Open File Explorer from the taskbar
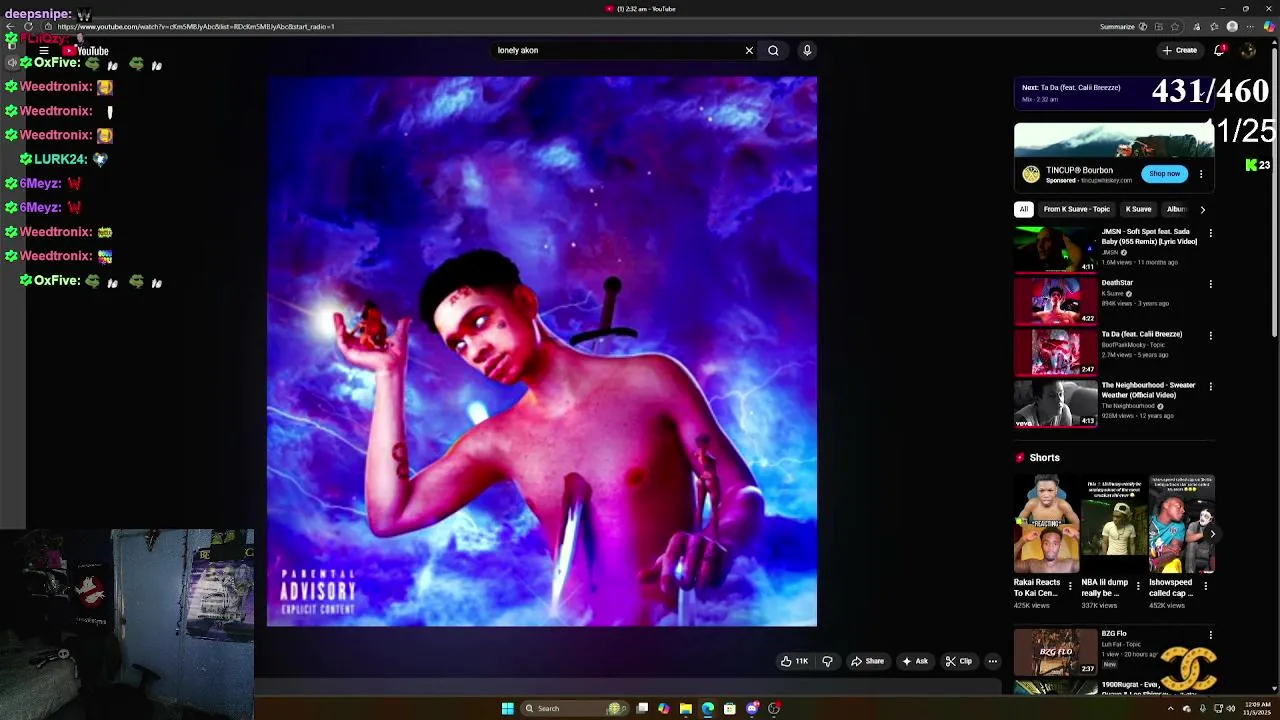Screen dimensions: 1280x720 click(686, 708)
